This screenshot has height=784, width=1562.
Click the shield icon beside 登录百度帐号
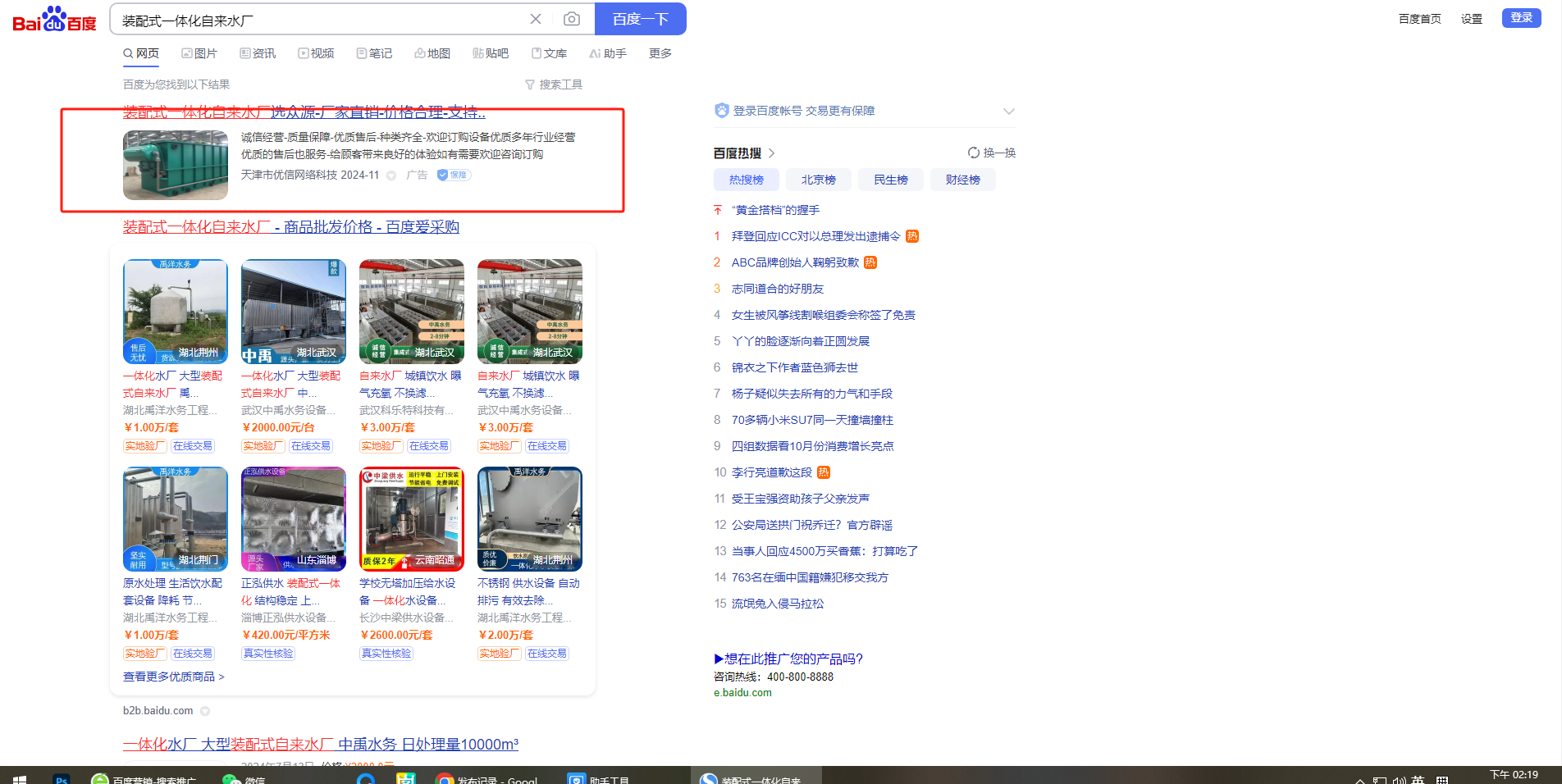click(x=722, y=111)
